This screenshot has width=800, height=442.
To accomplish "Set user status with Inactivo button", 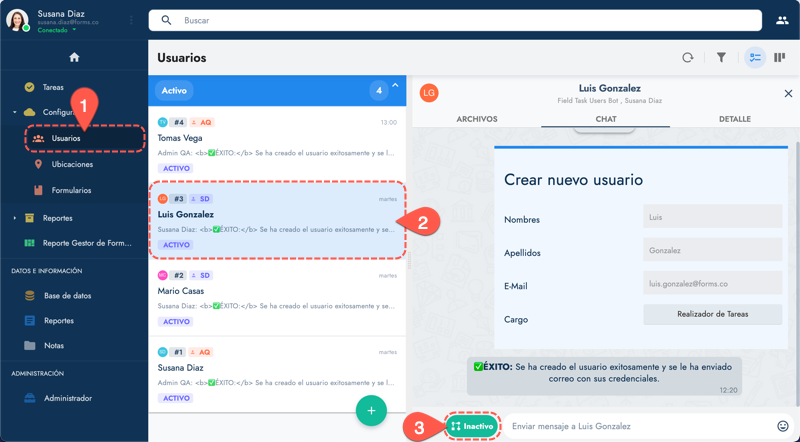I will [472, 426].
